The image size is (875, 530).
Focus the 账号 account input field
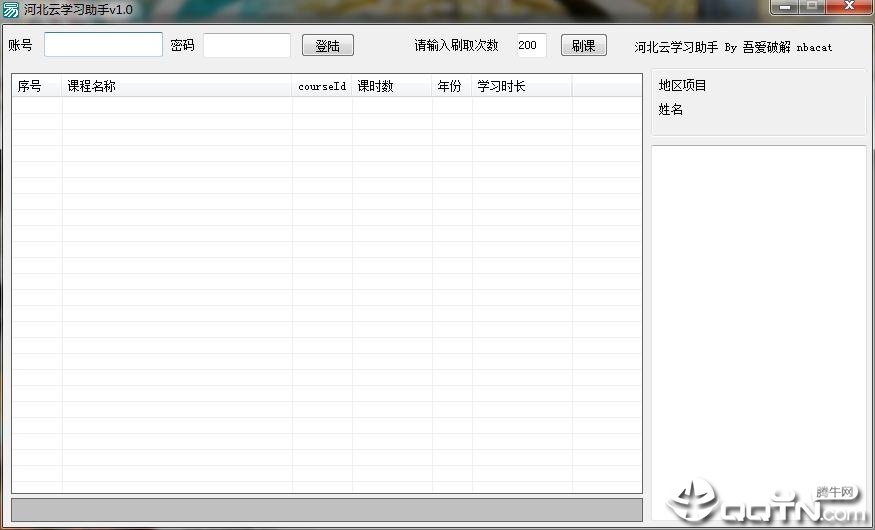coord(103,45)
